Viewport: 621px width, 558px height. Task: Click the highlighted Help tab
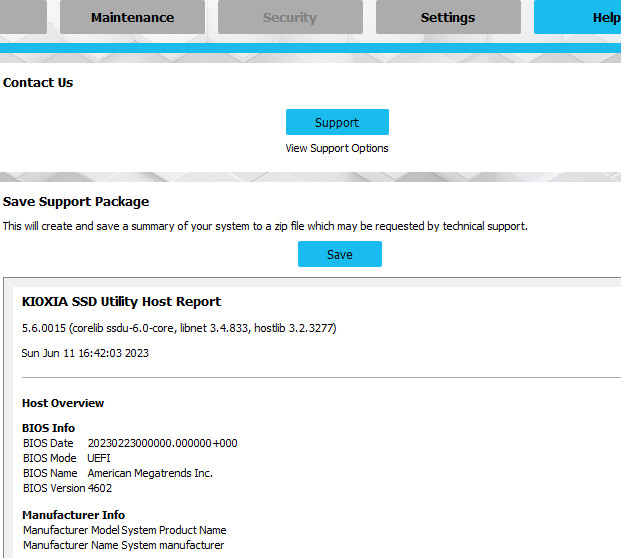point(590,17)
